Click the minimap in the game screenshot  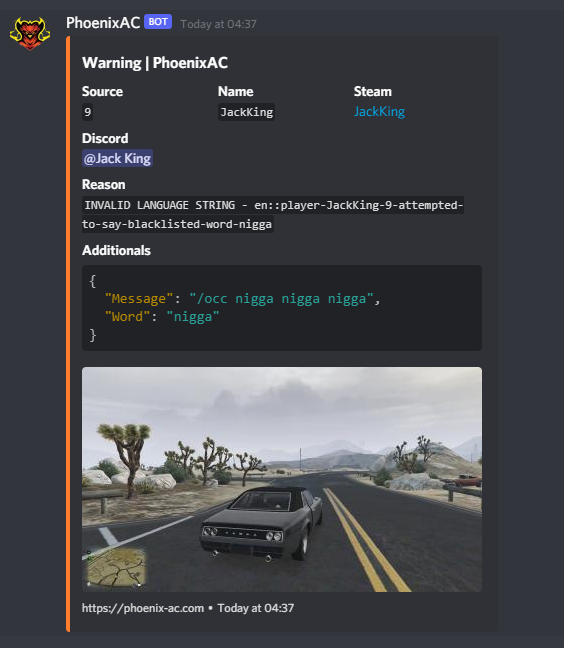[116, 567]
